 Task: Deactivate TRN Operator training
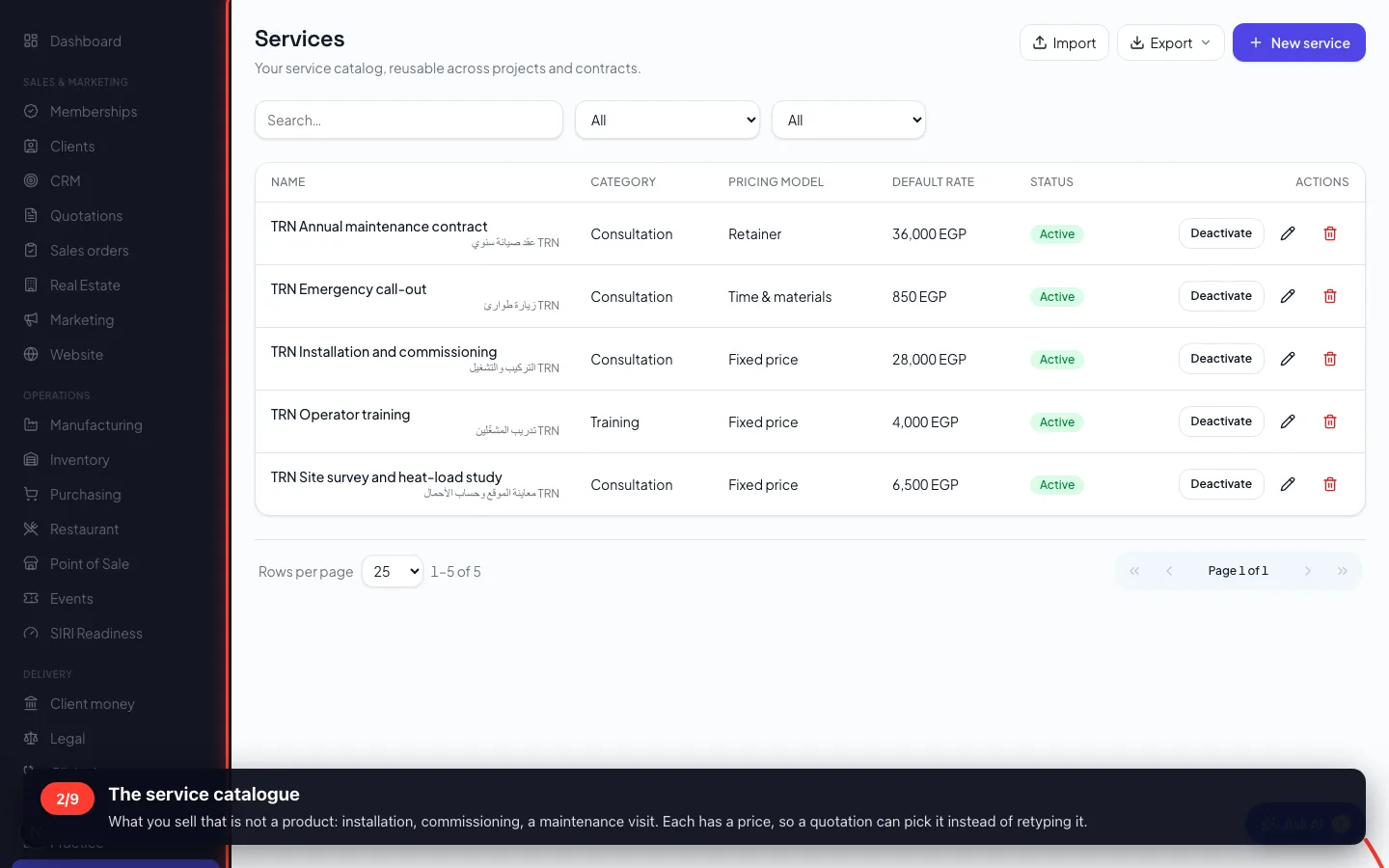point(1221,421)
